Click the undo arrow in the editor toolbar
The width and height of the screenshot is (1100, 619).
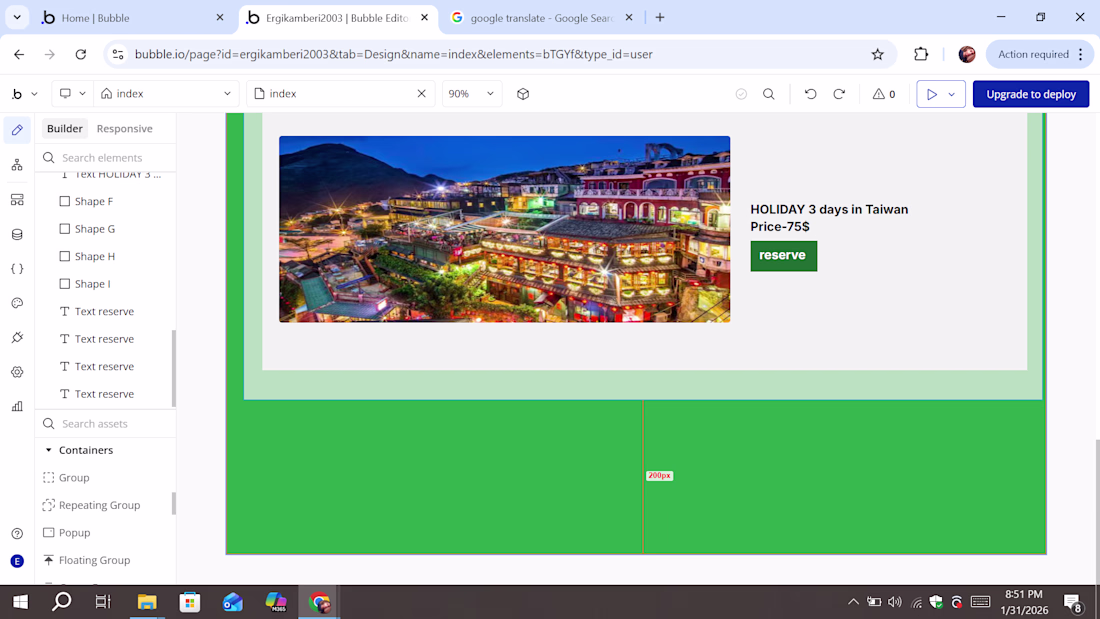(810, 93)
